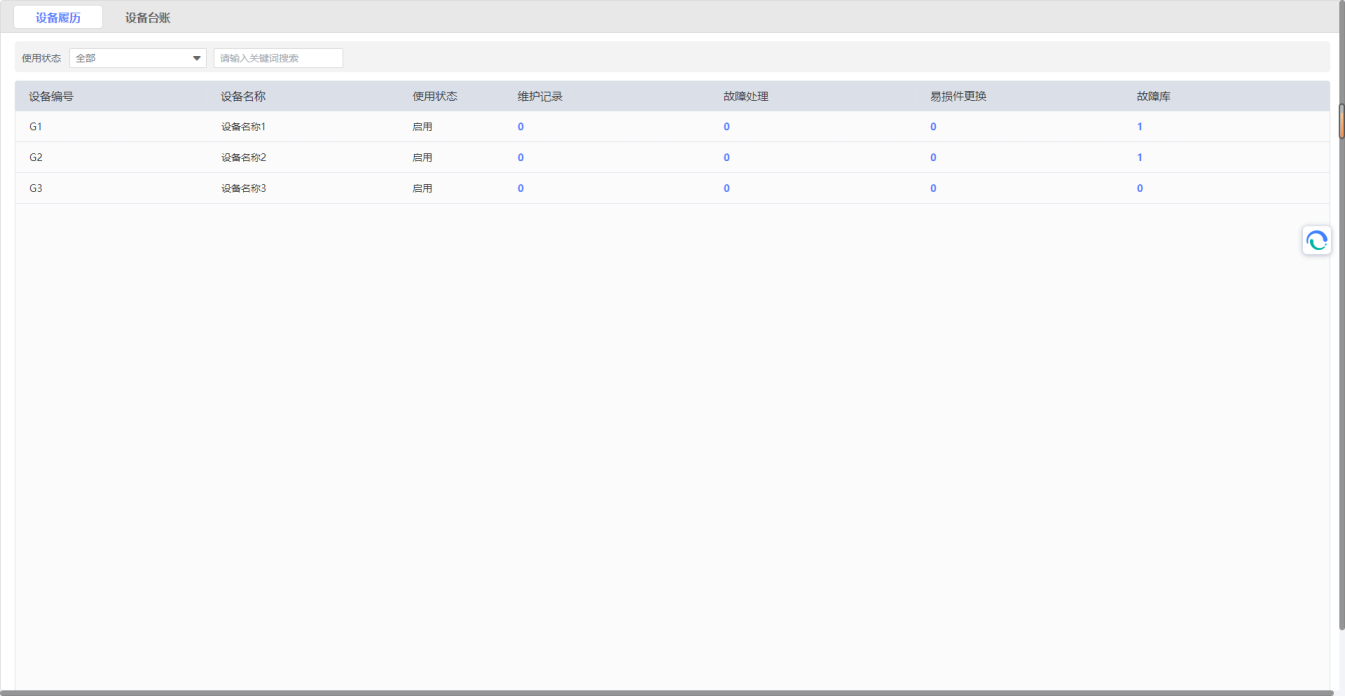The width and height of the screenshot is (1345, 696).
Task: Expand the 使用状态 dropdown arrow
Action: tap(196, 58)
